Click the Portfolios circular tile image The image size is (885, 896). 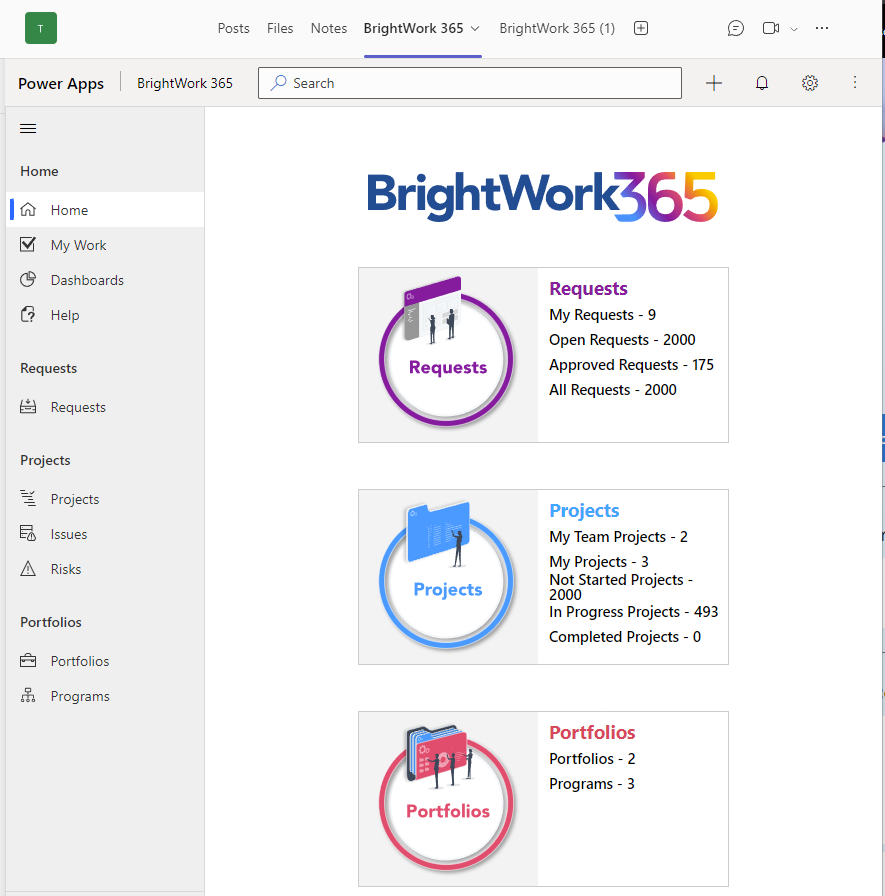447,798
